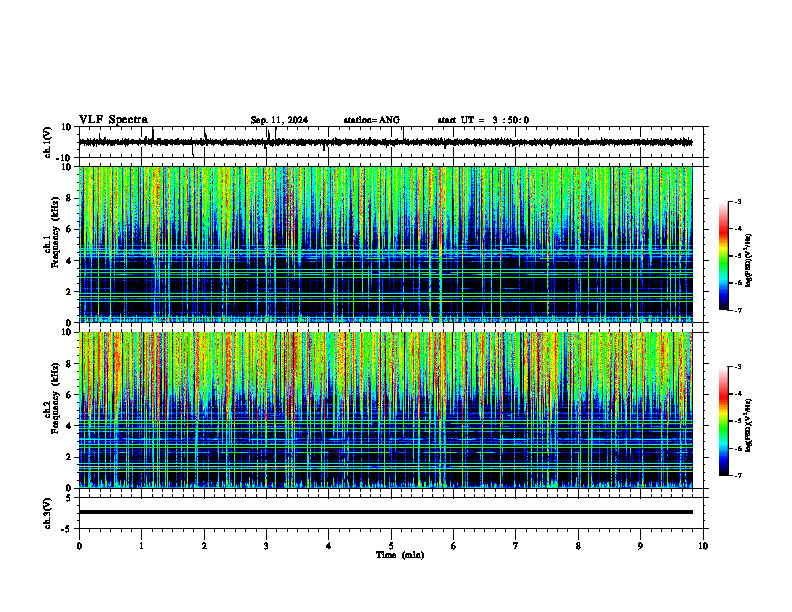The height and width of the screenshot is (612, 792).
Task: Click time axis tick label "5" at bottom
Action: point(391,546)
